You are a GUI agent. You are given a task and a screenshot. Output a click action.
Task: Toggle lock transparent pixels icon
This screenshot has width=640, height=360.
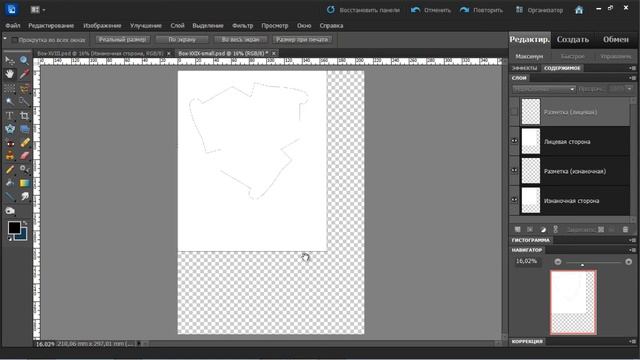pyautogui.click(x=601, y=230)
